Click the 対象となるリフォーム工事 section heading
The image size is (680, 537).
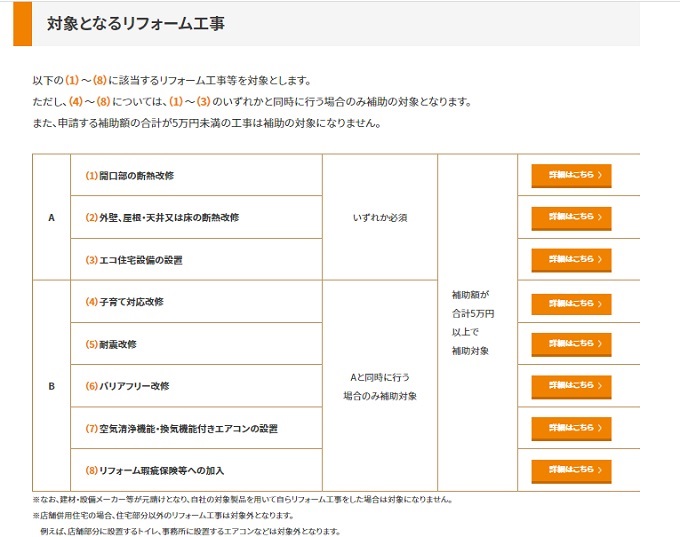[x=136, y=23]
